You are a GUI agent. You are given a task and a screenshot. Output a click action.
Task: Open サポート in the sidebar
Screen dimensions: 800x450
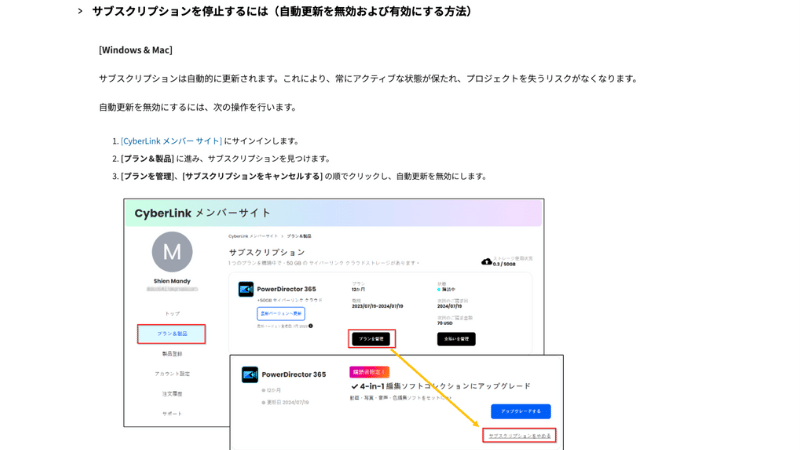point(172,414)
